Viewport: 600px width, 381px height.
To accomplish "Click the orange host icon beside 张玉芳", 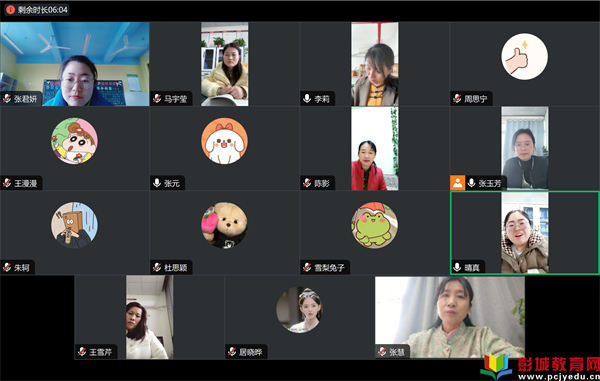I will coord(458,183).
